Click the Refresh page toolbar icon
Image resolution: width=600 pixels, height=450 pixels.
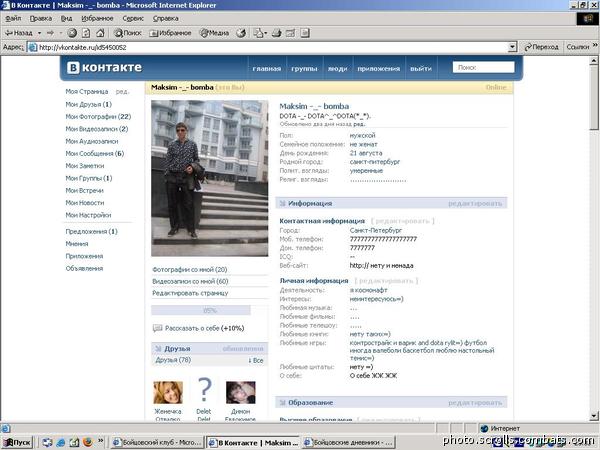pyautogui.click(x=86, y=33)
